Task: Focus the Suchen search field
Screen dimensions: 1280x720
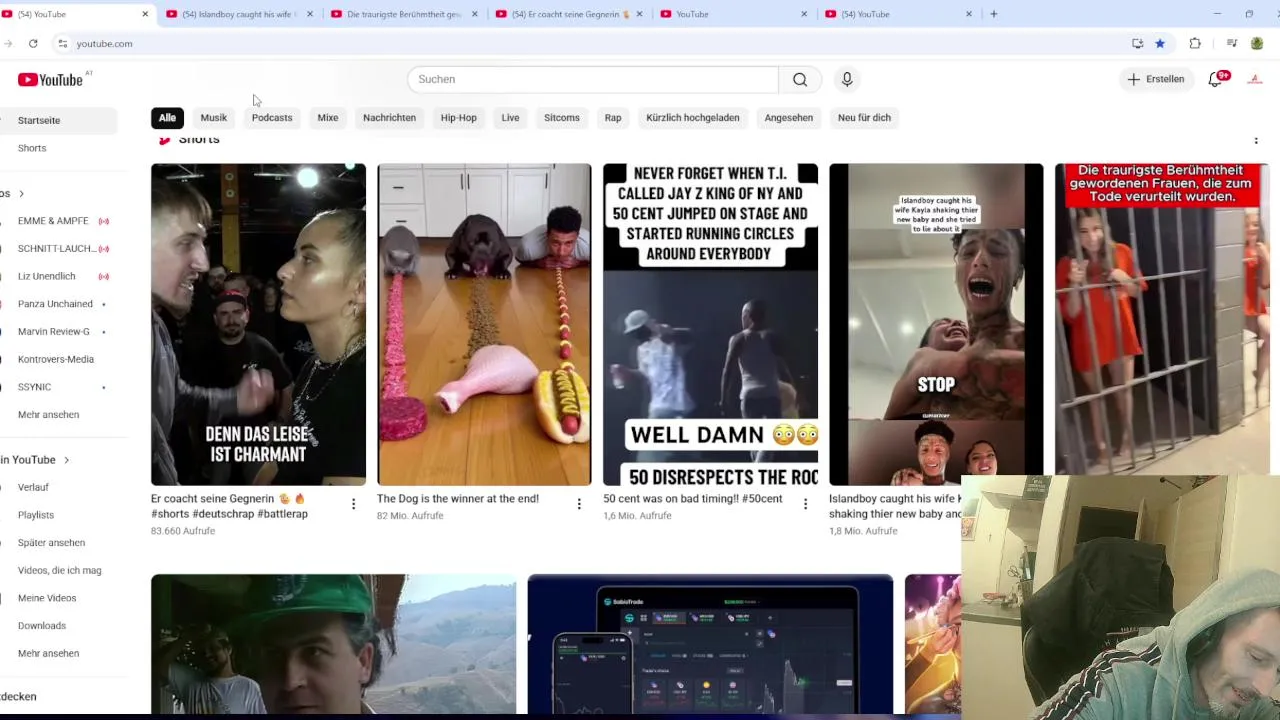Action: click(593, 80)
